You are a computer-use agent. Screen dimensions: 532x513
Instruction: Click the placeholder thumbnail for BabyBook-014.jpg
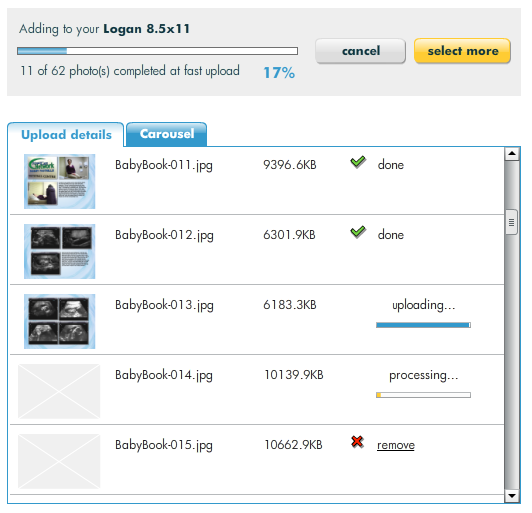point(59,391)
